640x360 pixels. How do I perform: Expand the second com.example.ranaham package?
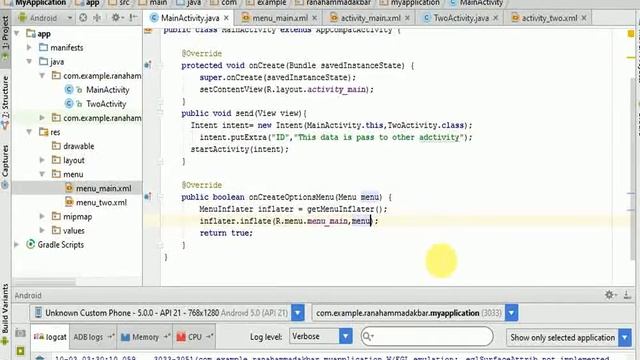tap(42, 118)
